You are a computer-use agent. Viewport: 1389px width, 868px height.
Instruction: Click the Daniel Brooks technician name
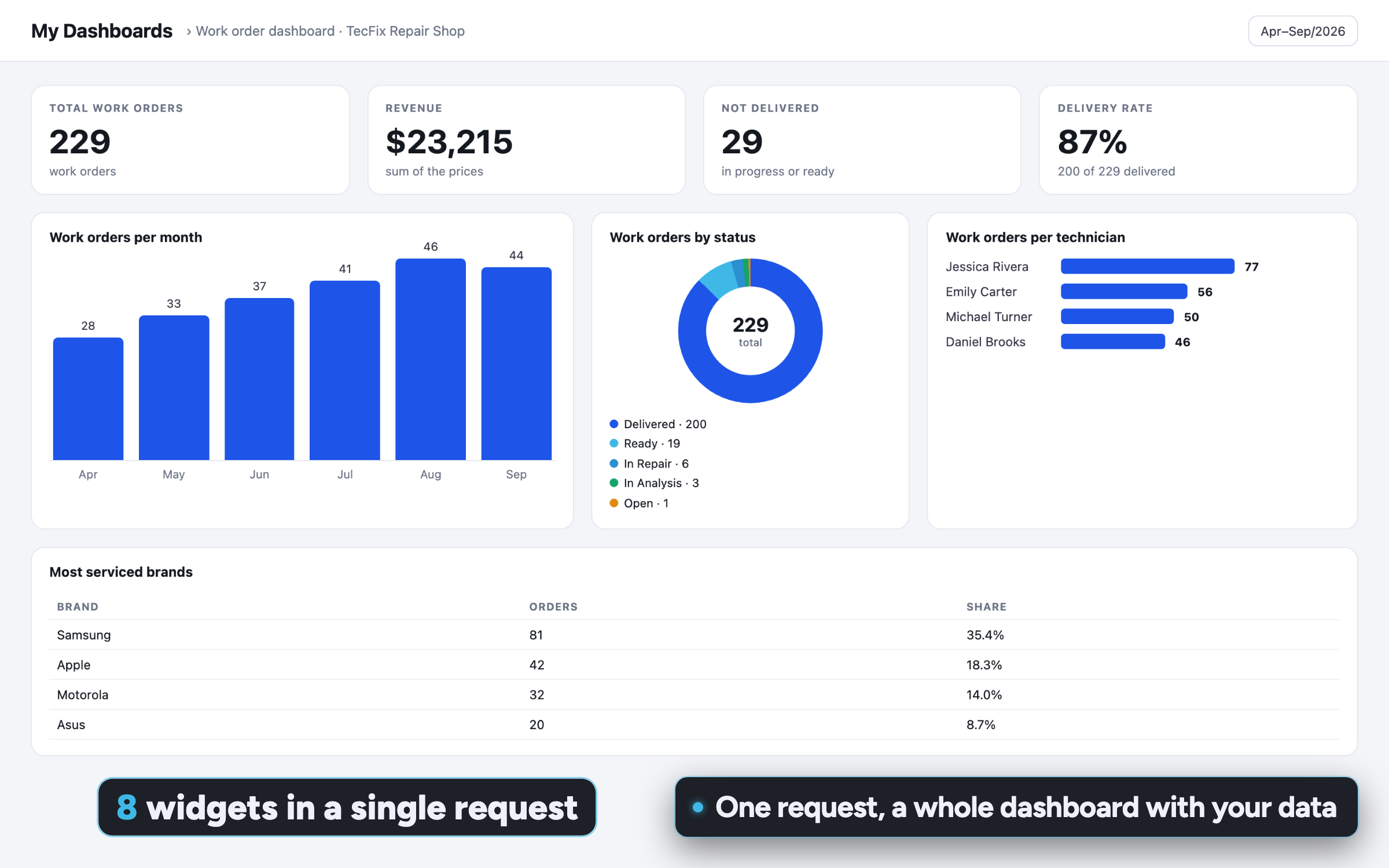(x=985, y=342)
